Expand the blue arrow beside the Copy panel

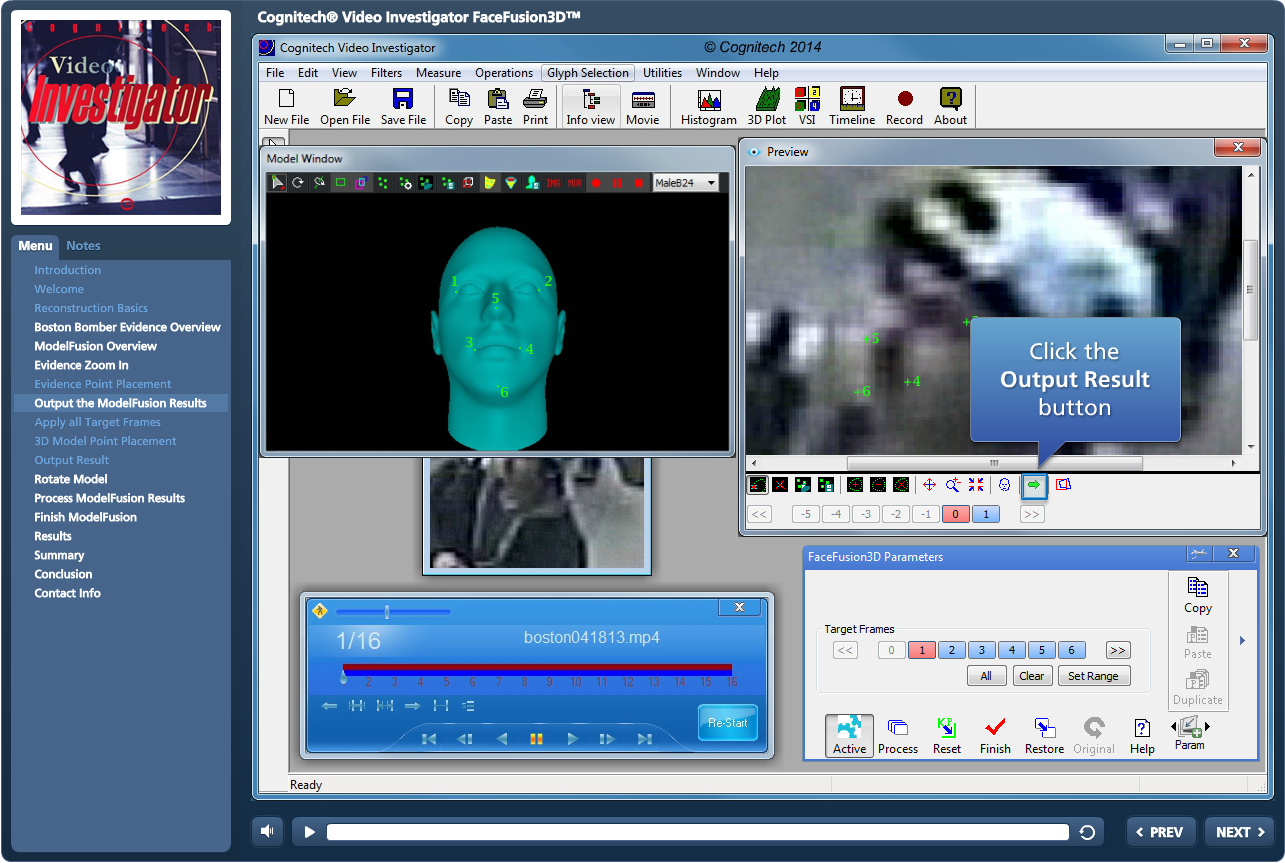pos(1242,641)
